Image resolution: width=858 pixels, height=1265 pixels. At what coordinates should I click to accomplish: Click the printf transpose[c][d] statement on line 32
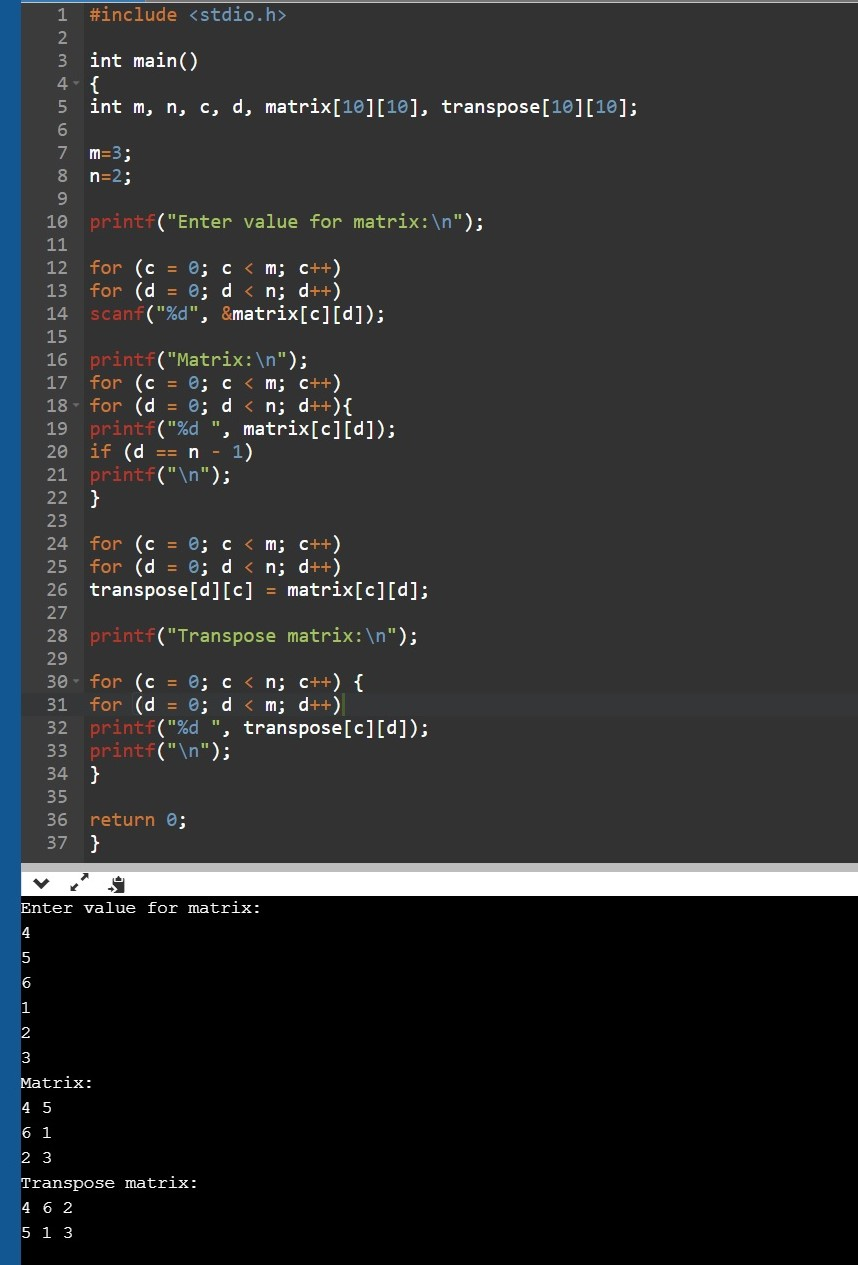pos(259,728)
